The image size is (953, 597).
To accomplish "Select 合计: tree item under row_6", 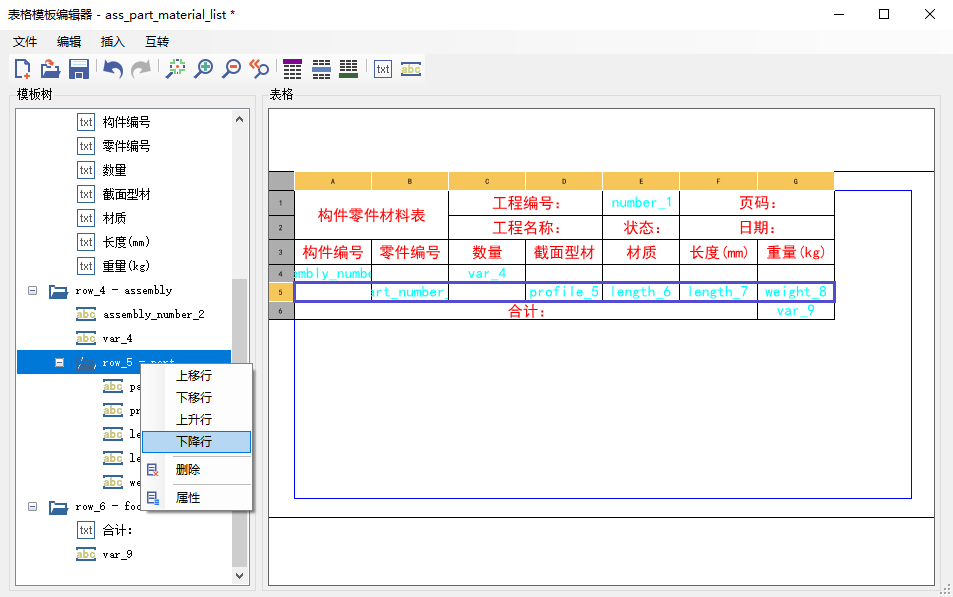I will point(117,530).
